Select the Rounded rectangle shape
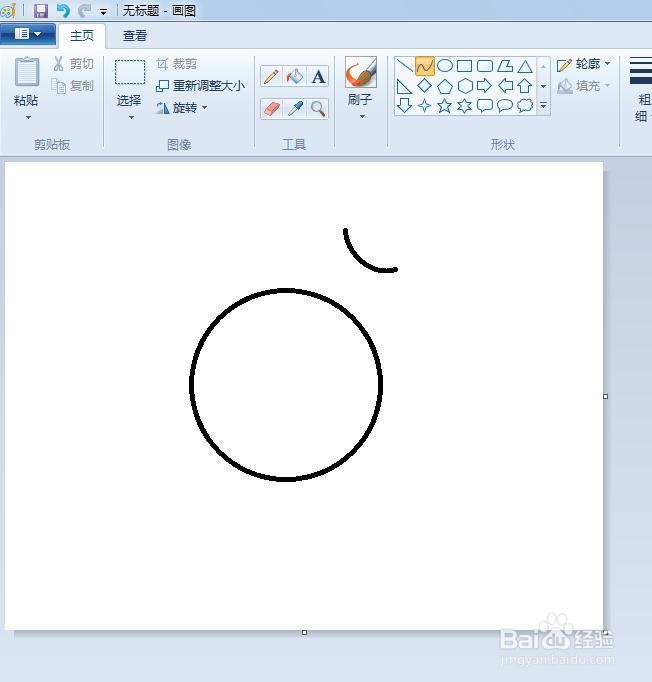652x682 pixels. [485, 66]
